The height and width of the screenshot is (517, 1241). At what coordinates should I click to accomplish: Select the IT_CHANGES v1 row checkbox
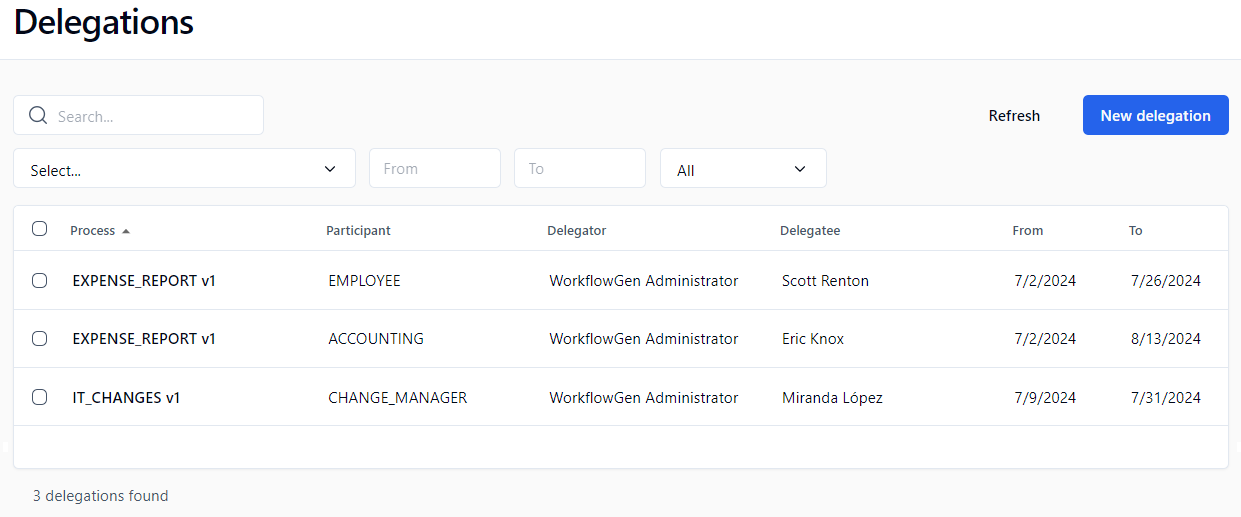coord(40,397)
